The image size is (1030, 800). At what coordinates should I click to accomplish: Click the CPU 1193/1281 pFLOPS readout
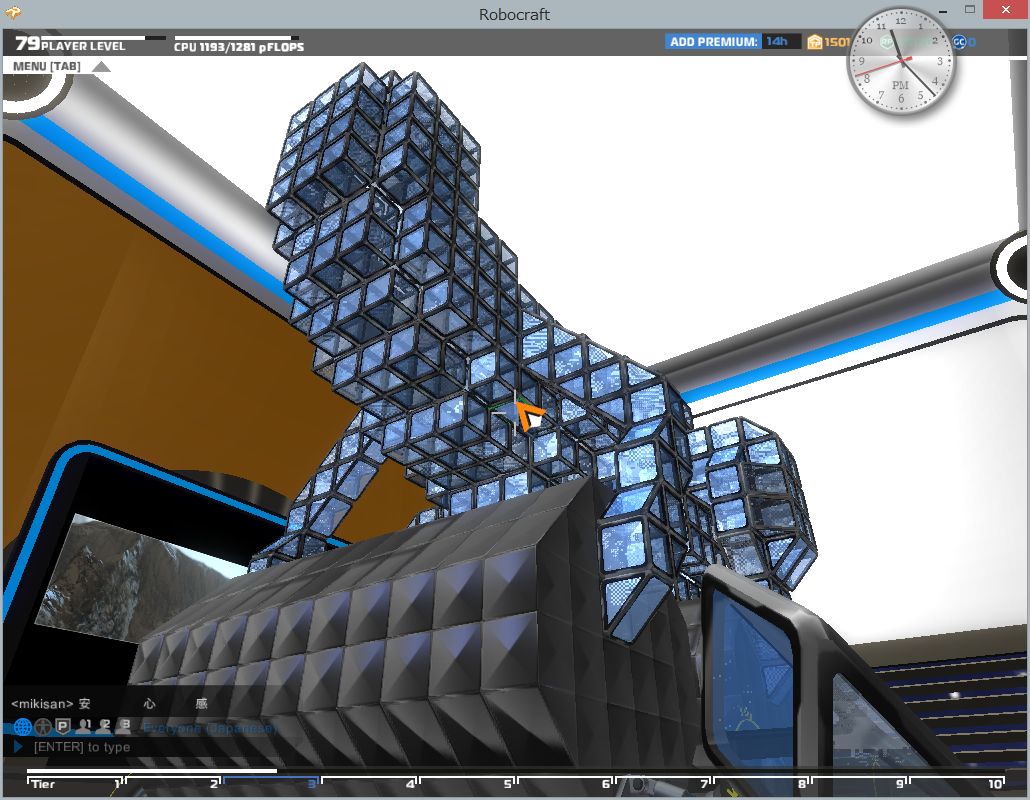coord(239,47)
